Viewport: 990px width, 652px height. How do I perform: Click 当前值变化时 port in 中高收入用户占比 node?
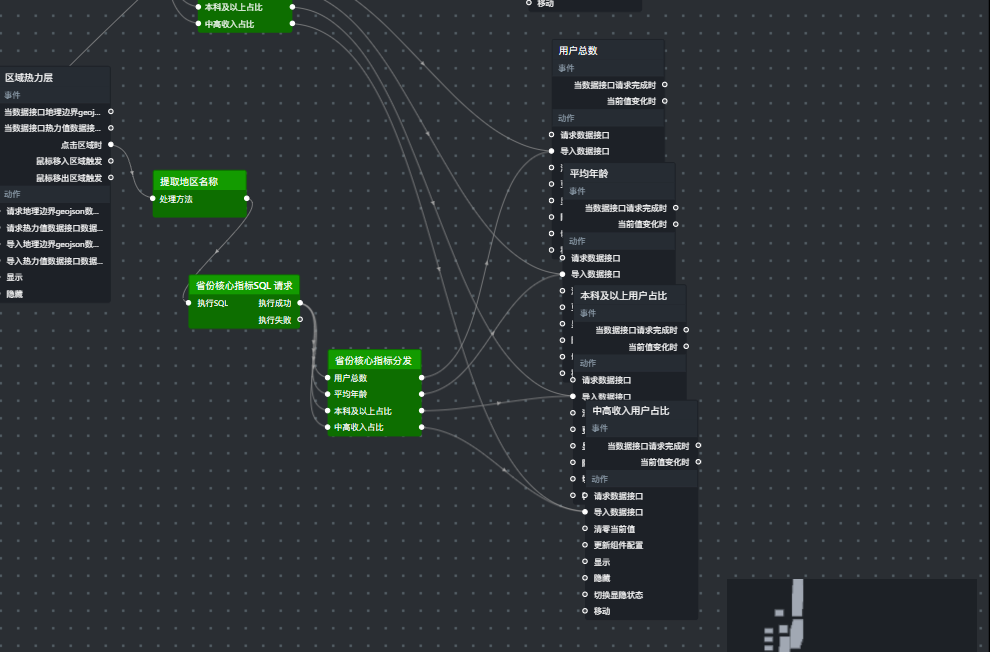[x=698, y=462]
